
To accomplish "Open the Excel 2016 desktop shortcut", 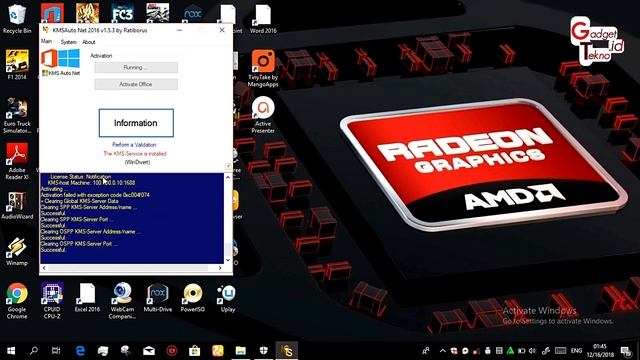I will point(87,298).
